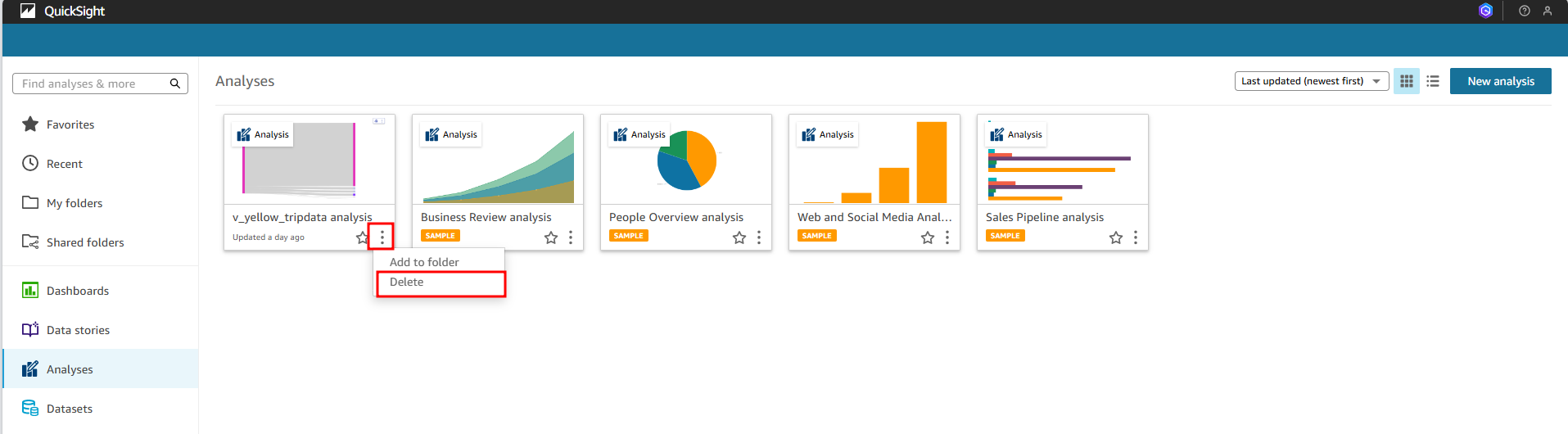Open the People Overview analysis thumbnail
This screenshot has height=434, width=1568.
pyautogui.click(x=686, y=160)
